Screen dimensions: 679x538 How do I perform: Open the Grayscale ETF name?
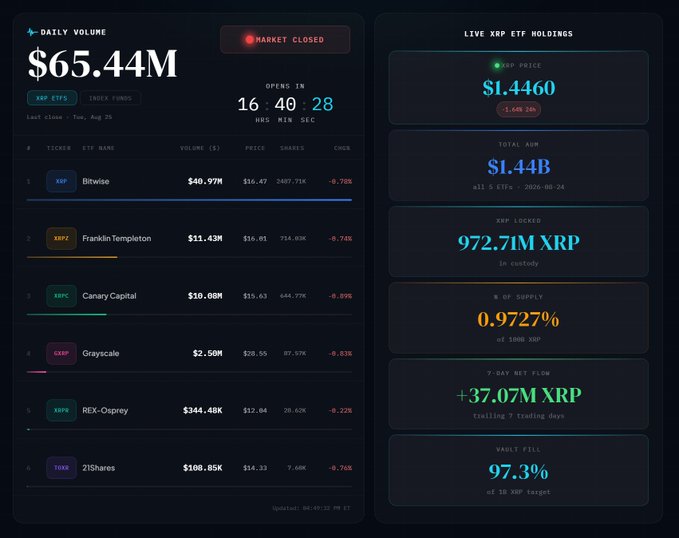100,353
